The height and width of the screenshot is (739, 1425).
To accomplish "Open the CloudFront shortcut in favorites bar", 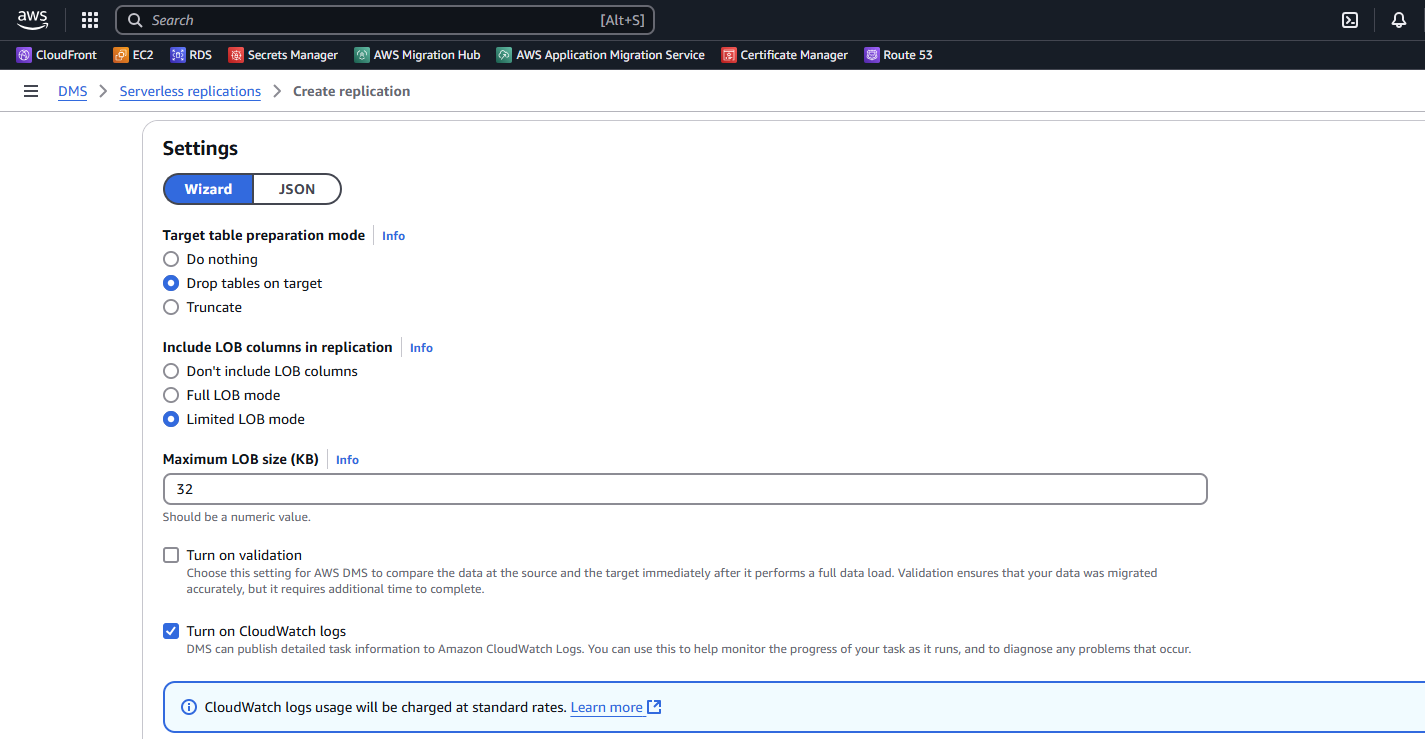I will point(57,55).
